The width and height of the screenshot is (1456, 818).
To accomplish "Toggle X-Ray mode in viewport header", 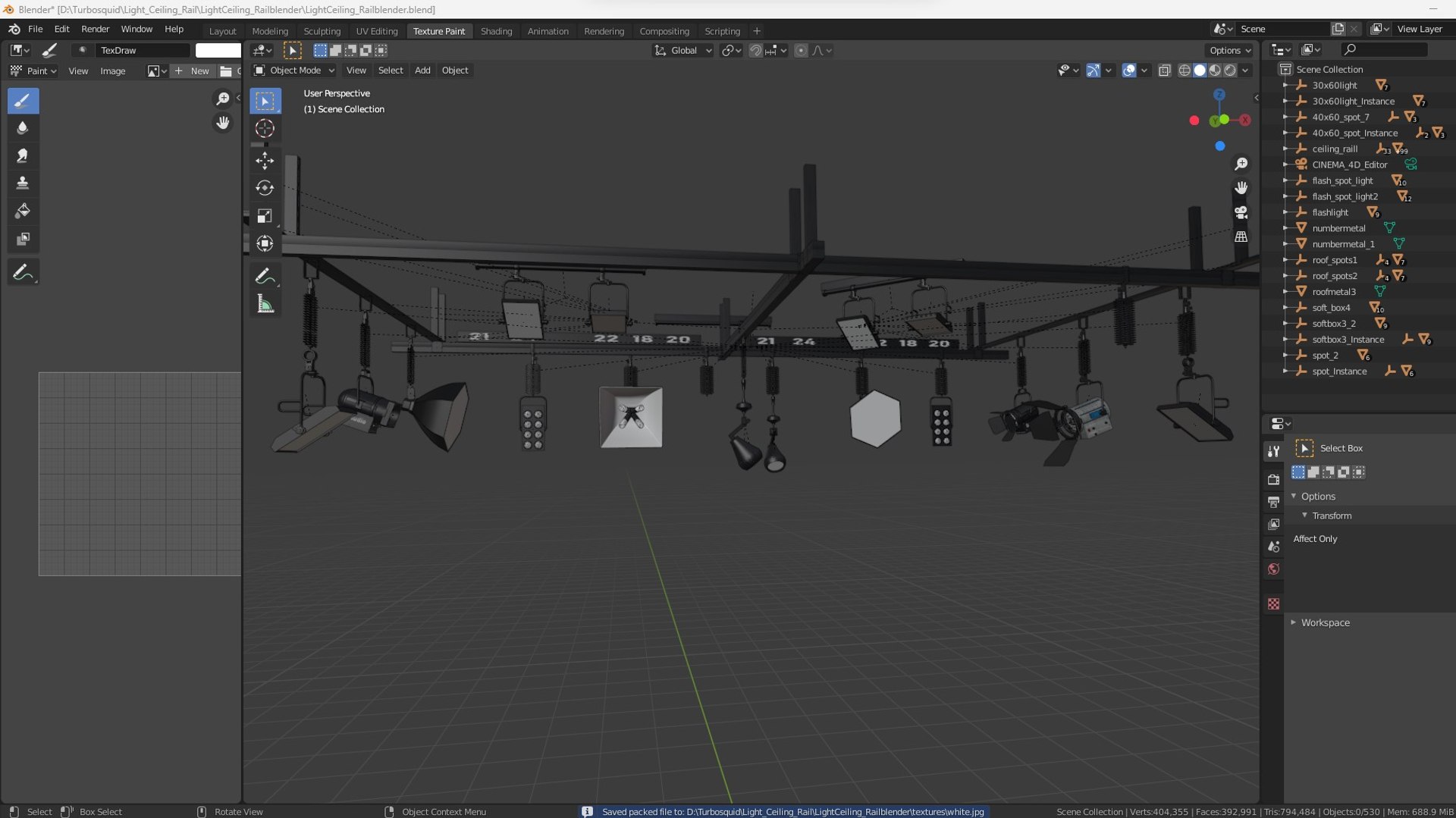I will click(1164, 71).
